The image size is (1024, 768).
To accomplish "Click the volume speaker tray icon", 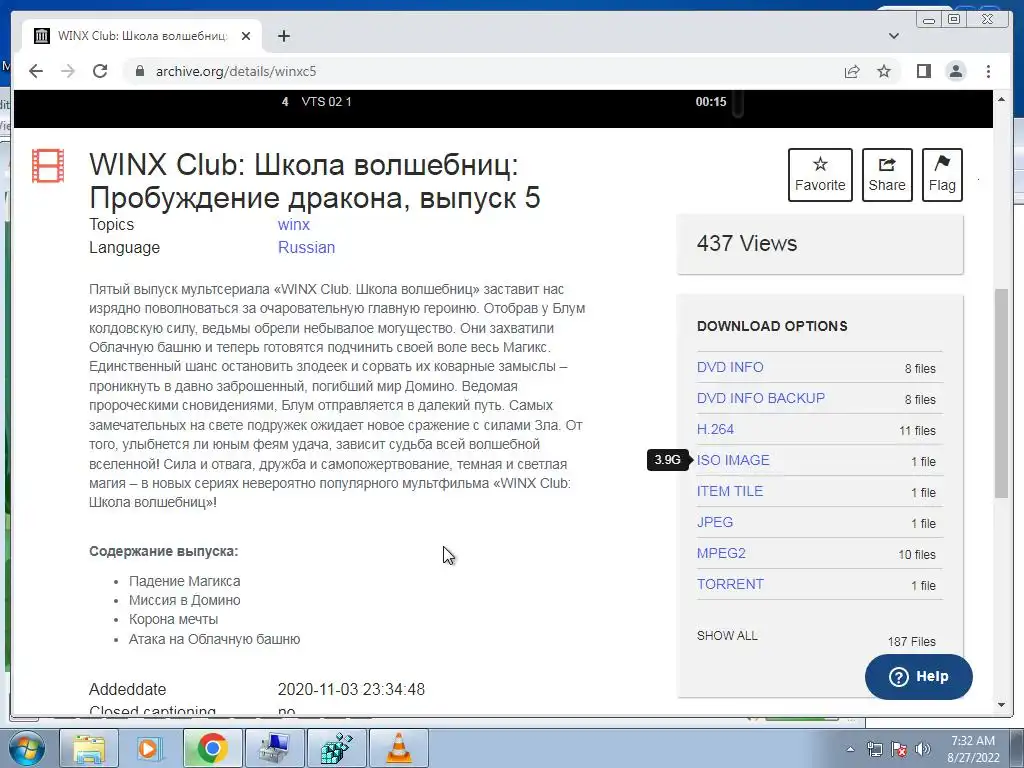I will pyautogui.click(x=923, y=749).
